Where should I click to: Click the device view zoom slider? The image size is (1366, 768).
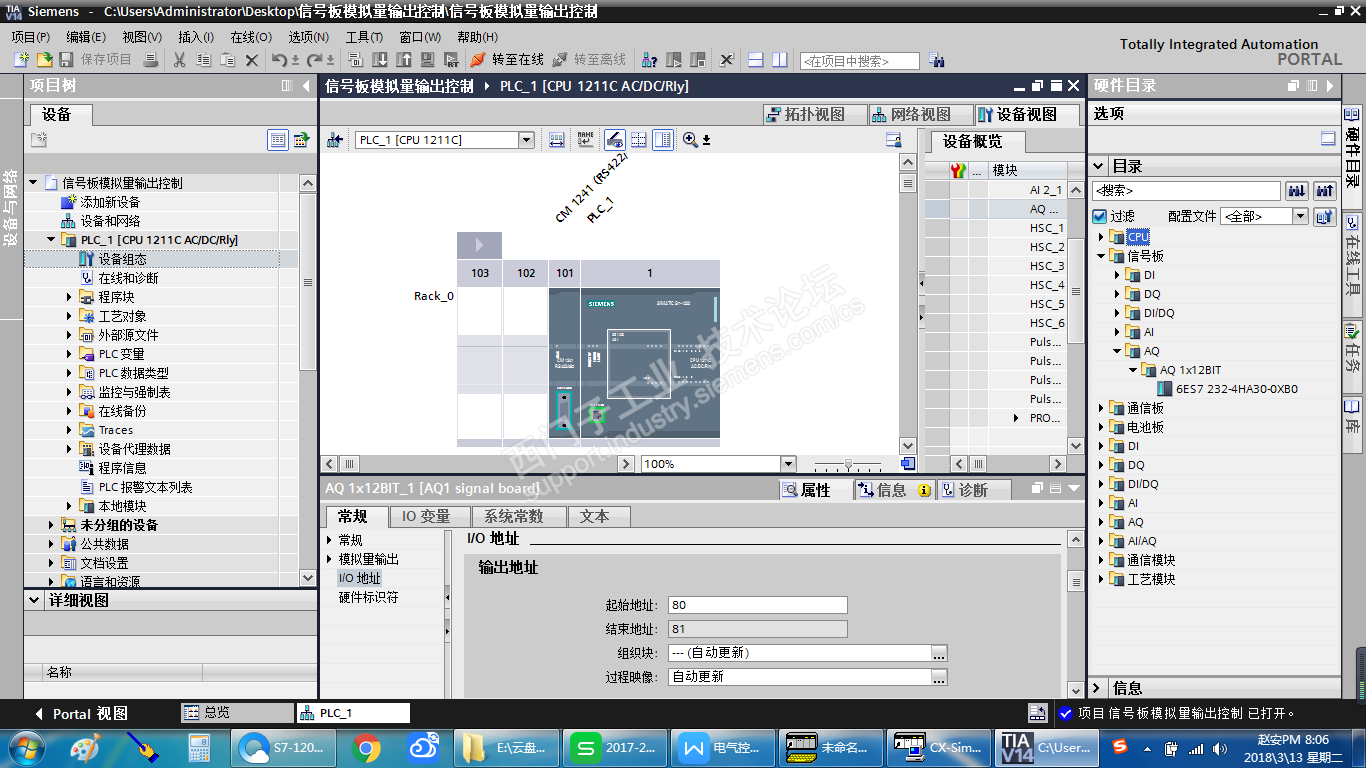[849, 464]
